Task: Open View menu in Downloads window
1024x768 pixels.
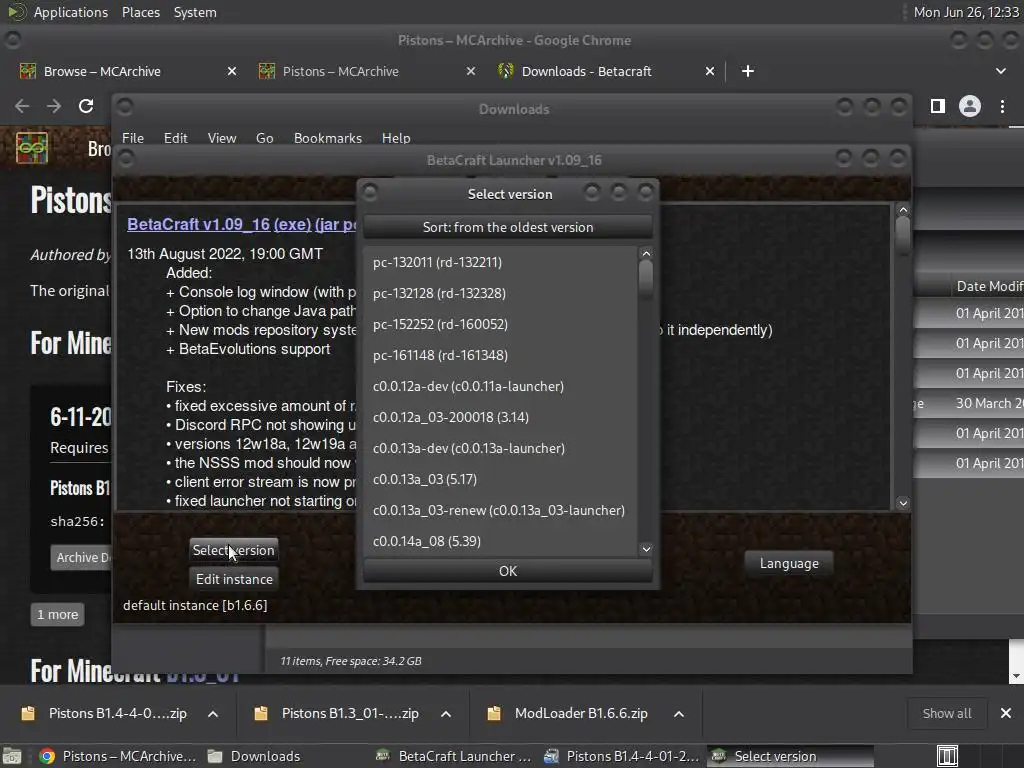Action: pos(222,138)
